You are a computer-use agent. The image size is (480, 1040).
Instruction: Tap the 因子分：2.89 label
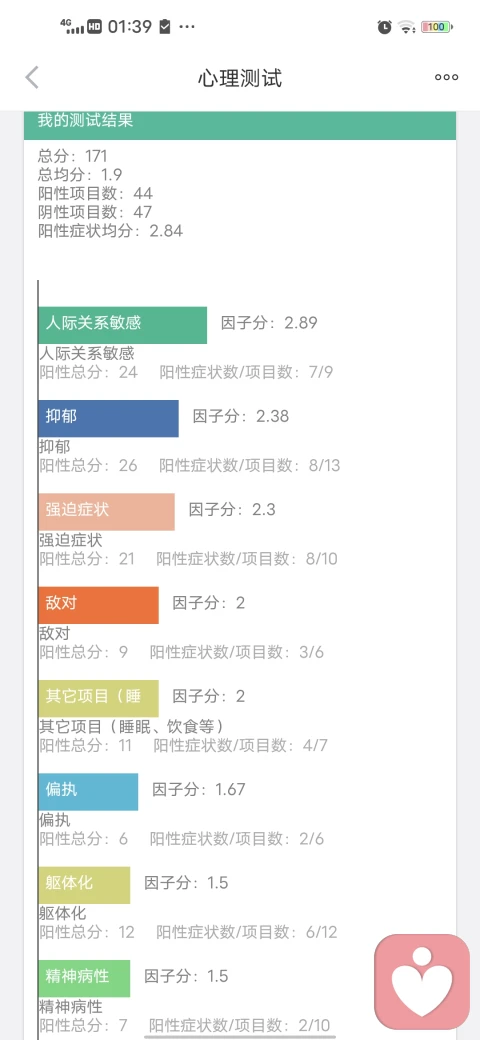pos(269,323)
